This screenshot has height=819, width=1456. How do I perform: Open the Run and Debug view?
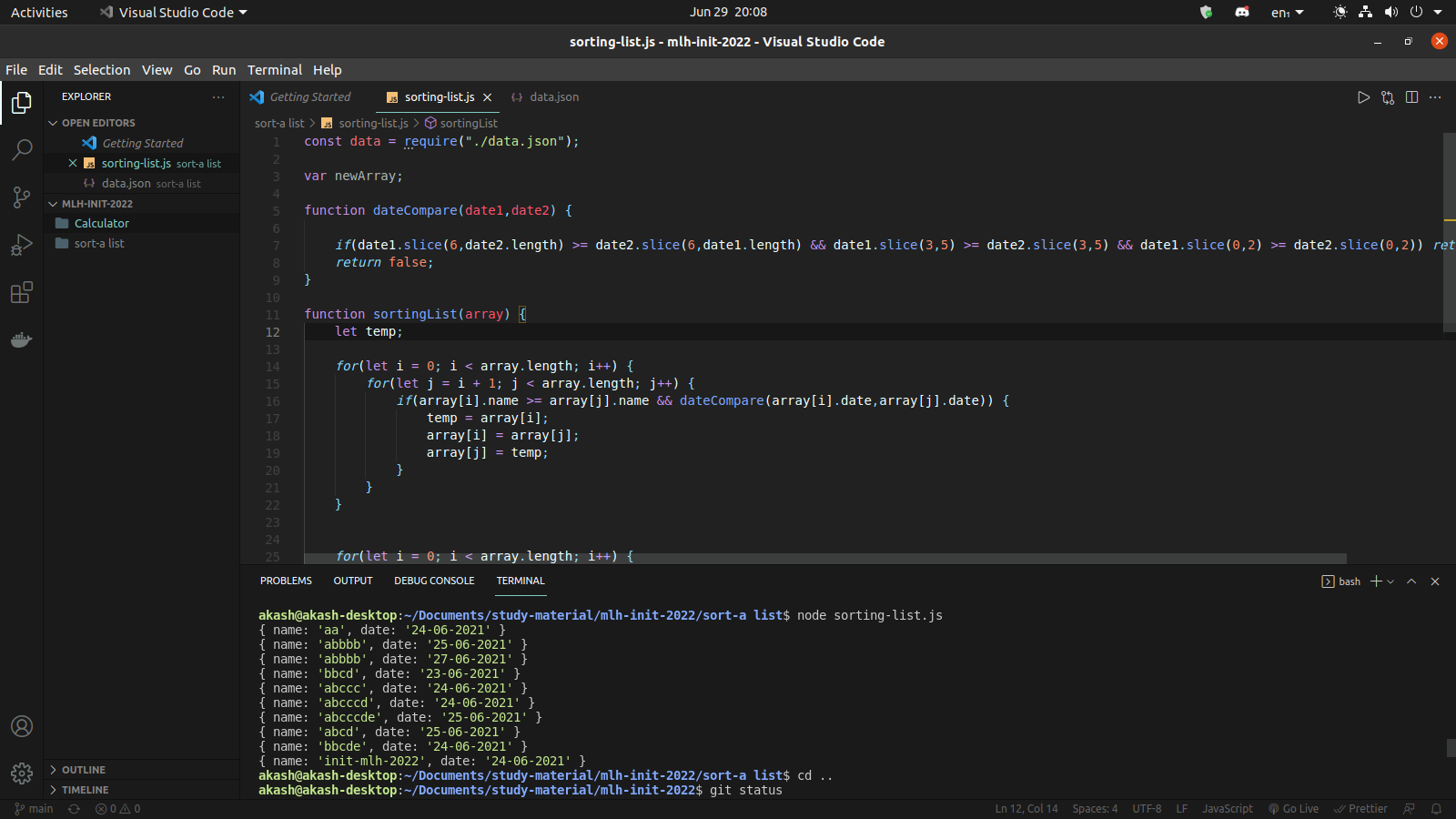[22, 245]
